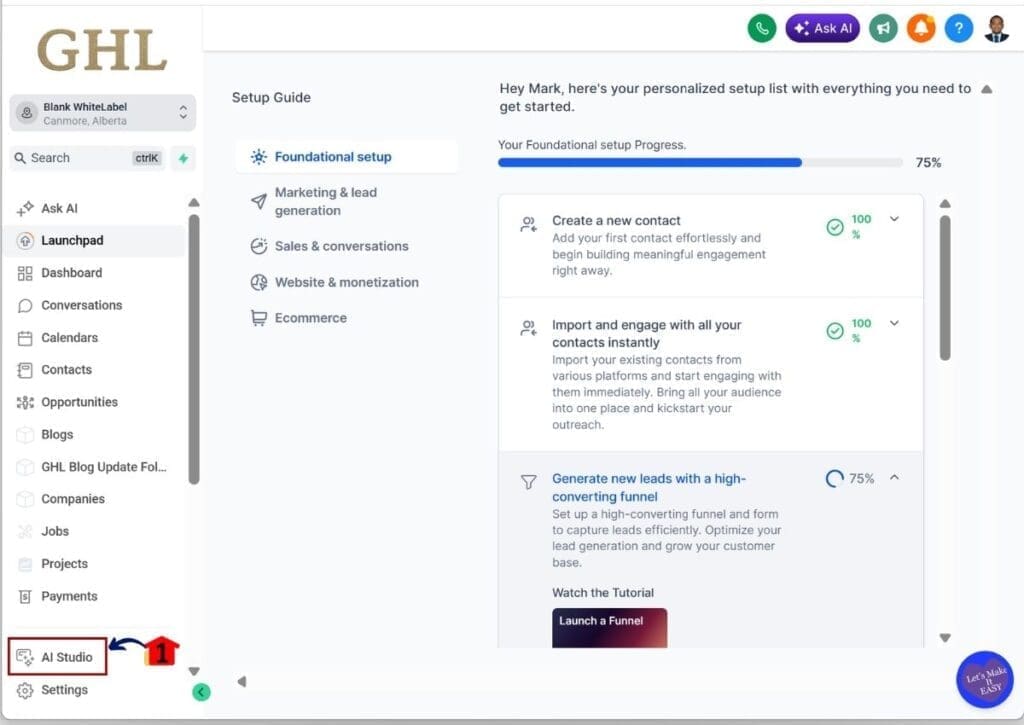Click the Create a new contact title
The image size is (1024, 725).
point(616,221)
